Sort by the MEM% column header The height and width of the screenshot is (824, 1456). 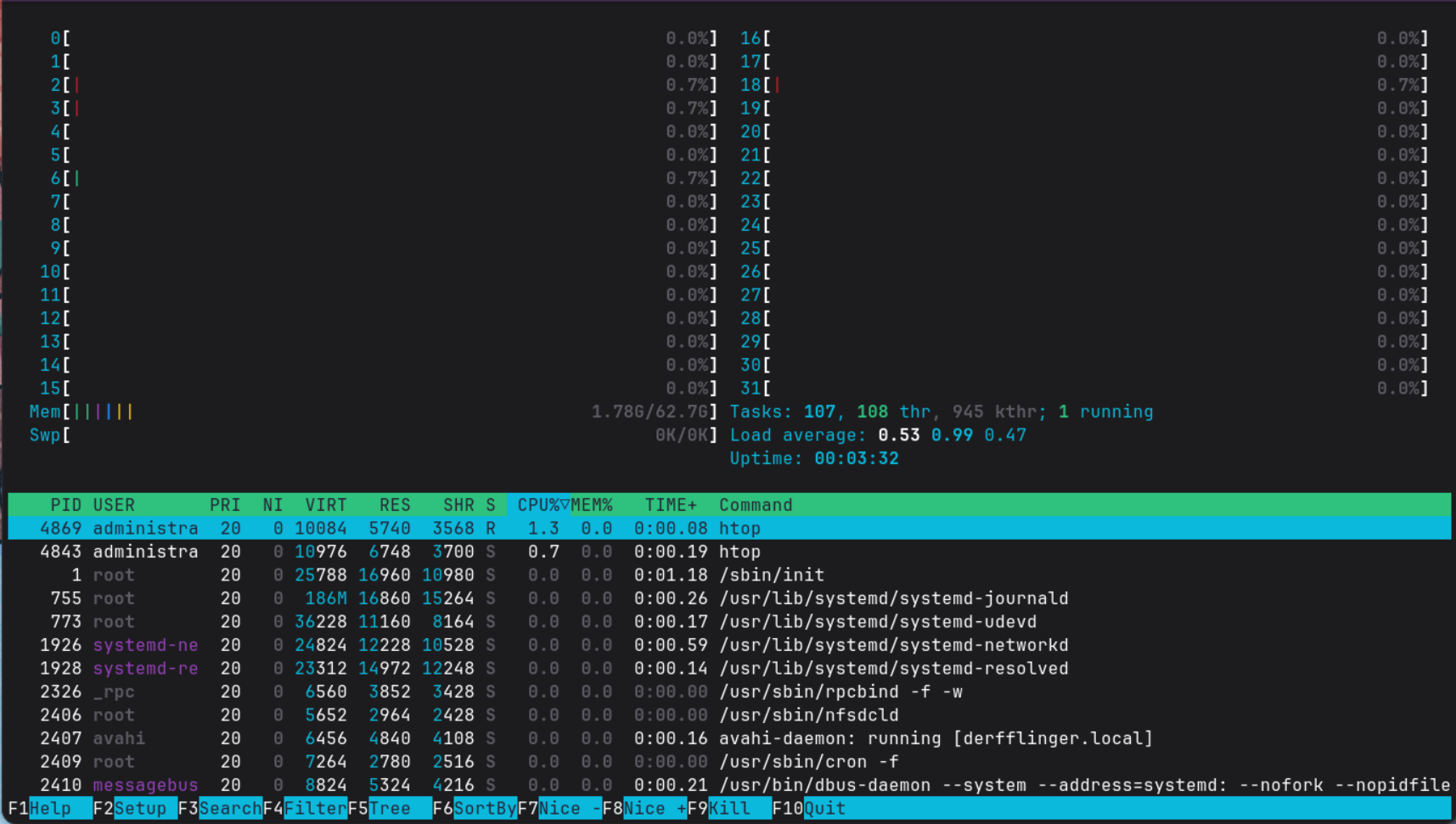(592, 505)
